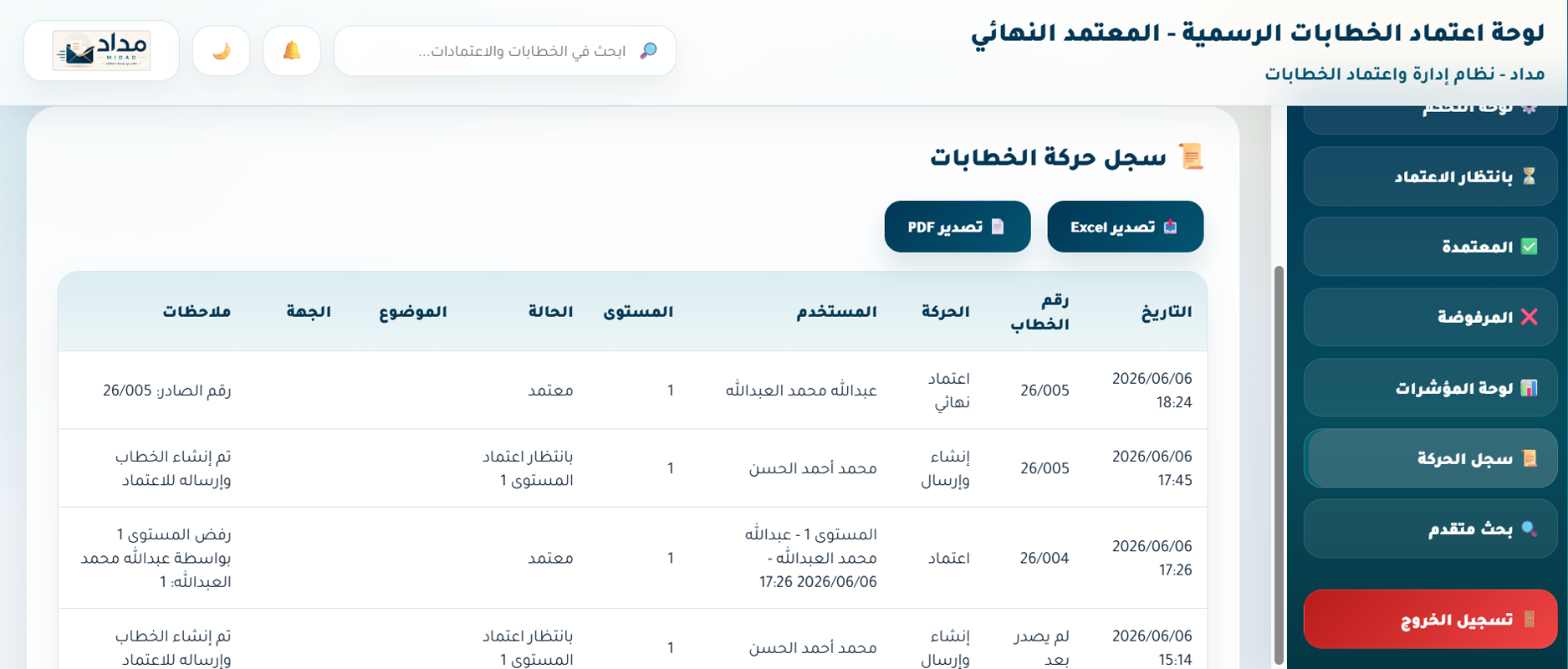
Task: Click page title لوحة اعتماد الخطابات الرسمية
Action: coord(1257,33)
